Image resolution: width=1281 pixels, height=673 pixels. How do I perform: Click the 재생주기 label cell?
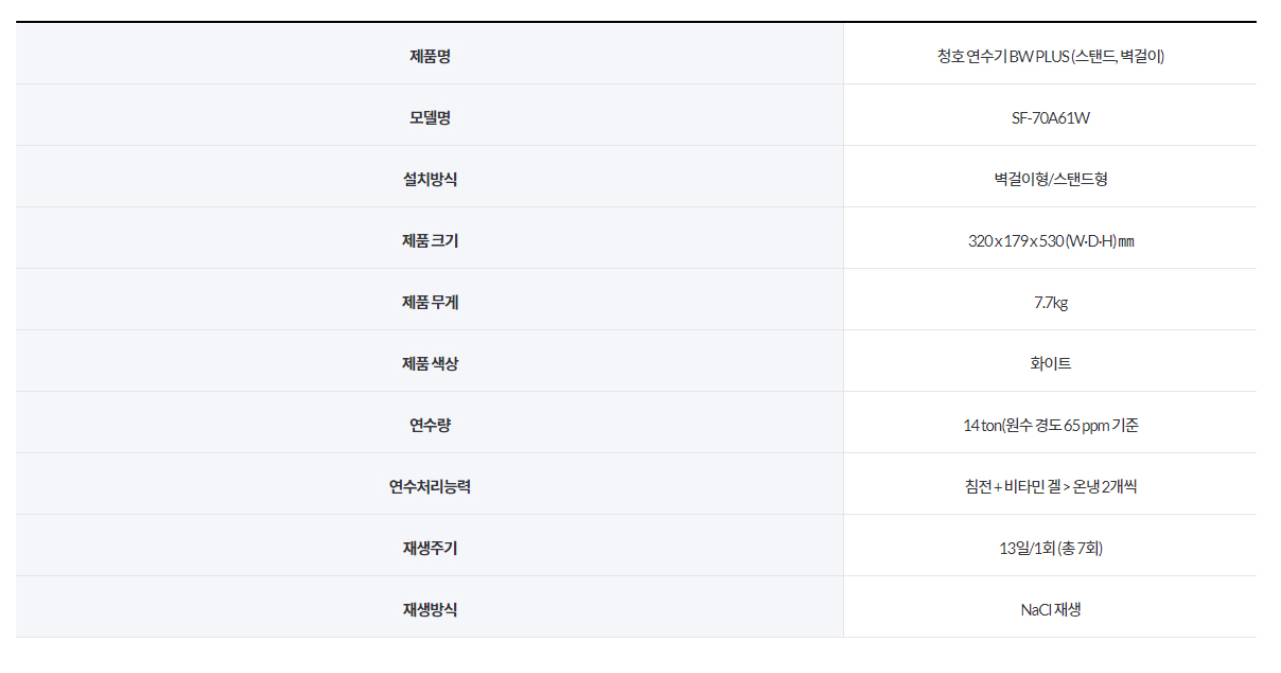click(430, 548)
